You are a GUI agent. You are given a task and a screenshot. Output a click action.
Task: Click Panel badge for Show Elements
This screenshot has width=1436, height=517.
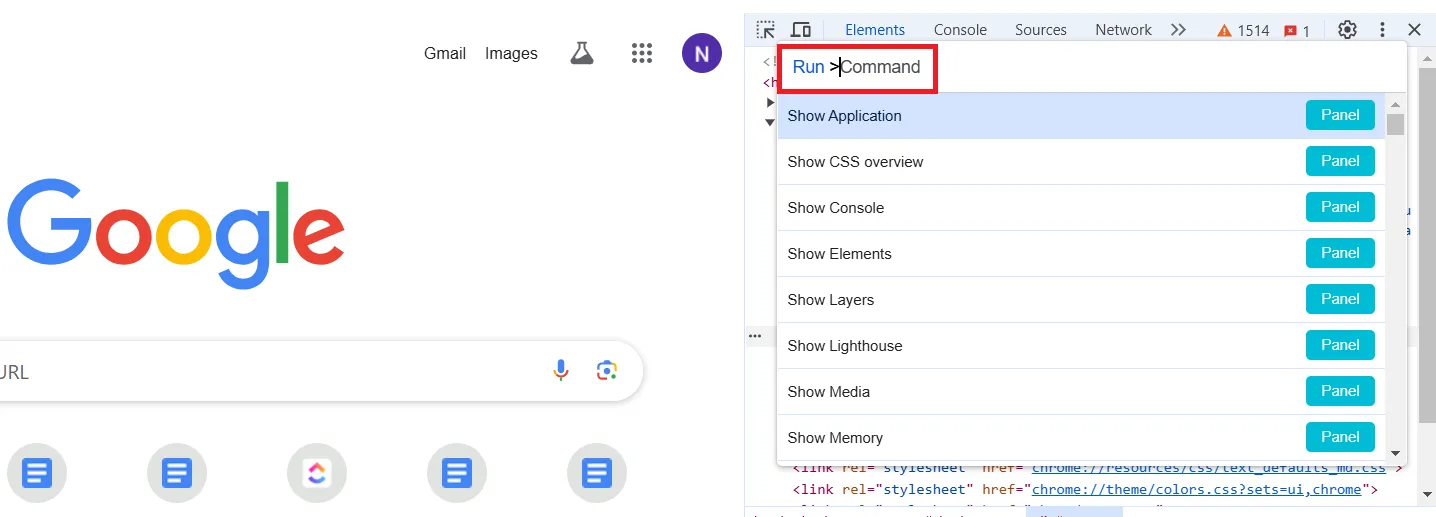point(1340,253)
